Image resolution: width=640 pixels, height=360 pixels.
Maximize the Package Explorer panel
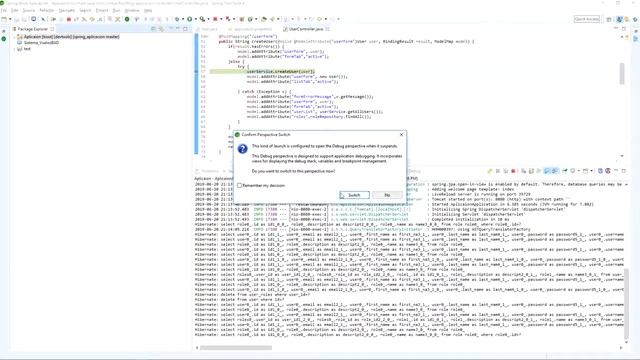(x=185, y=29)
